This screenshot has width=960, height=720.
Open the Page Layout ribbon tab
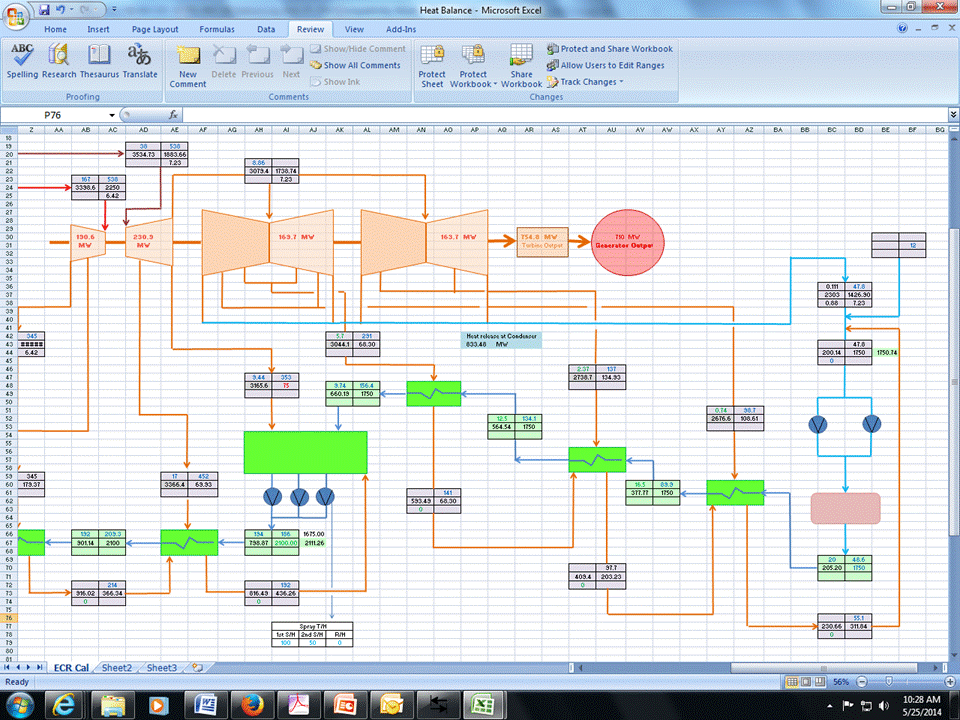[x=155, y=29]
